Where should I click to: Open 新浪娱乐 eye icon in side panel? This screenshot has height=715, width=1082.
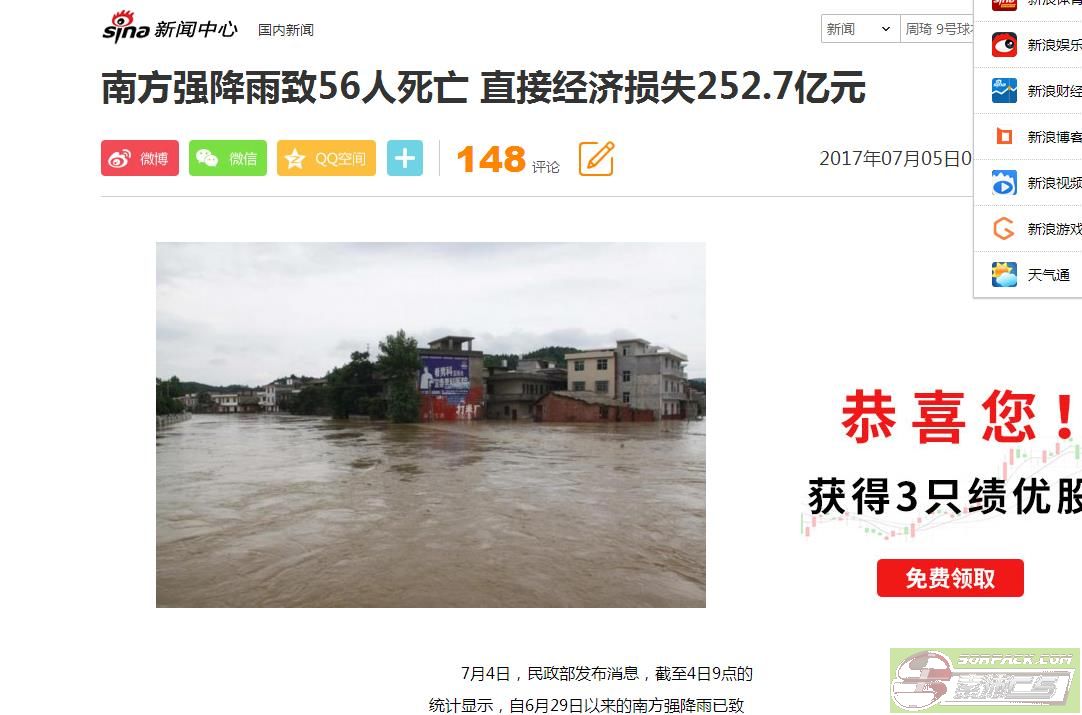point(1004,45)
